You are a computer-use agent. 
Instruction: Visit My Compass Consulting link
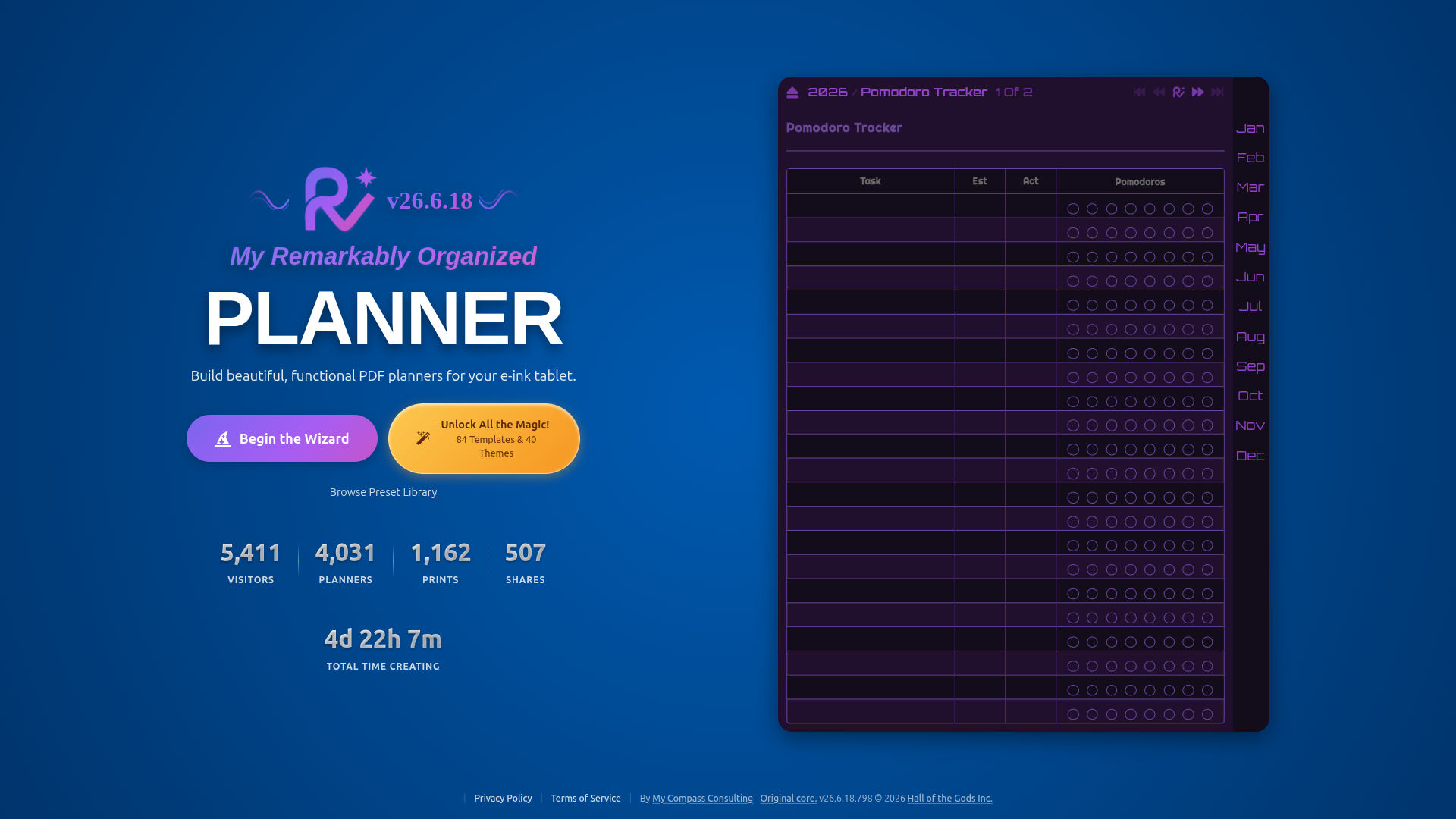tap(702, 798)
